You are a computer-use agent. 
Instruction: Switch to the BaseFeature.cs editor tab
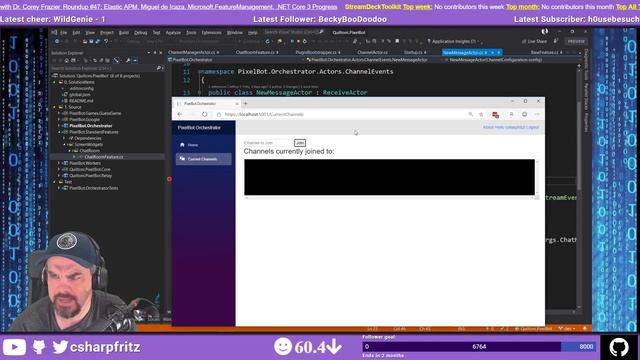point(545,52)
